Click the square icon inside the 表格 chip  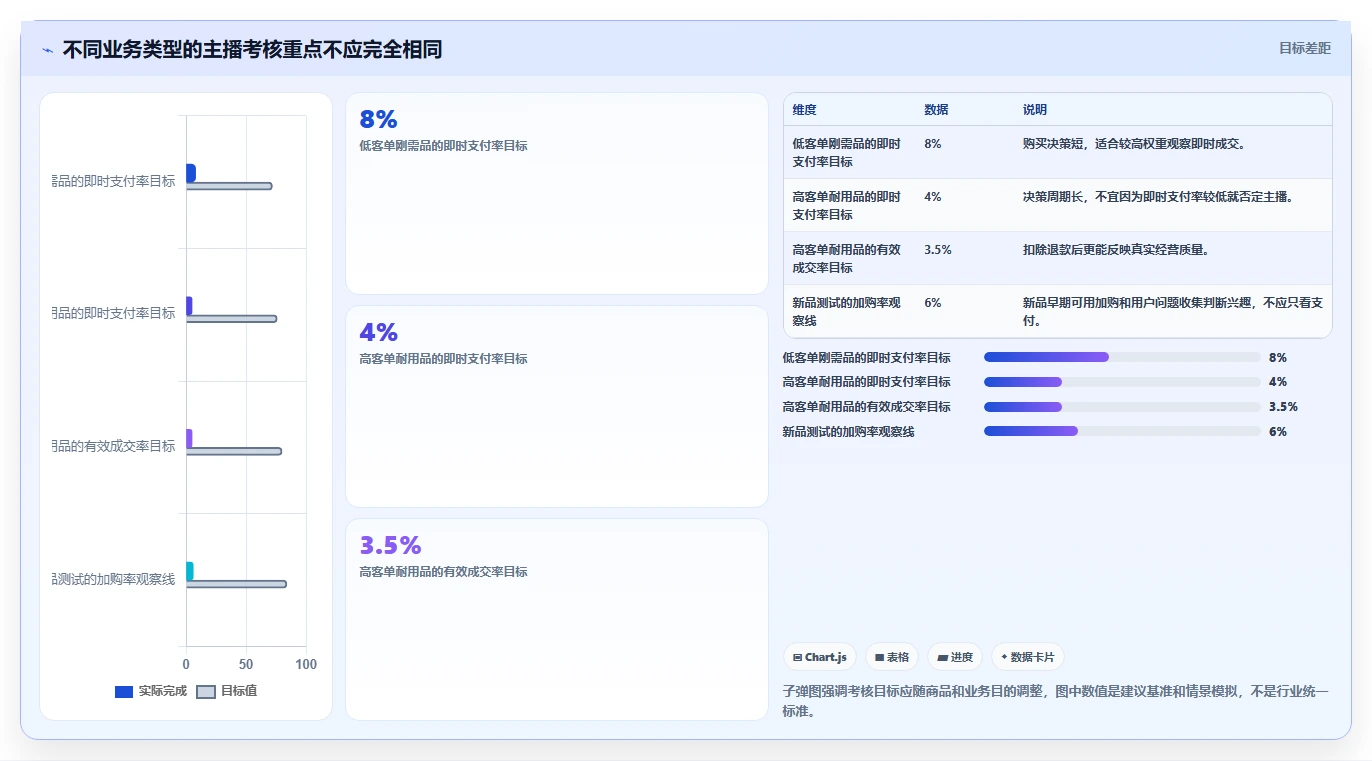pos(879,658)
